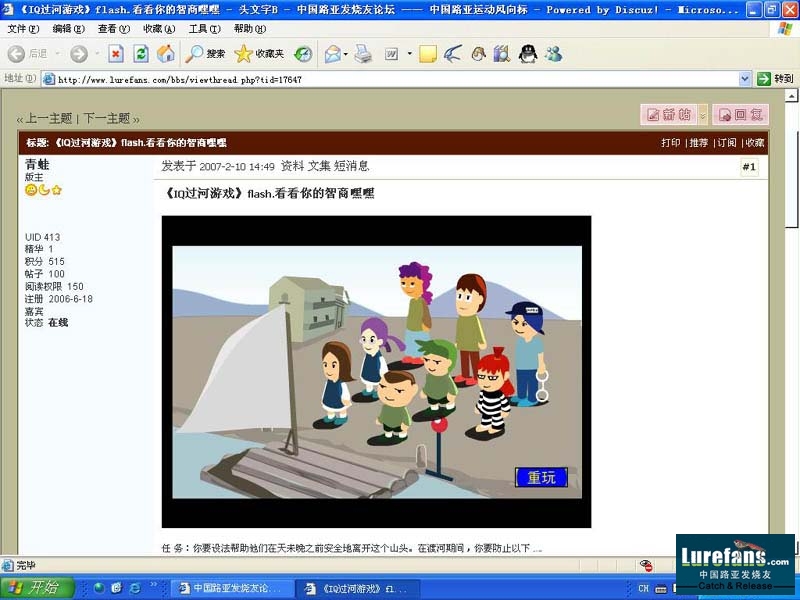Click the blue bird toolbar icon

(453, 54)
